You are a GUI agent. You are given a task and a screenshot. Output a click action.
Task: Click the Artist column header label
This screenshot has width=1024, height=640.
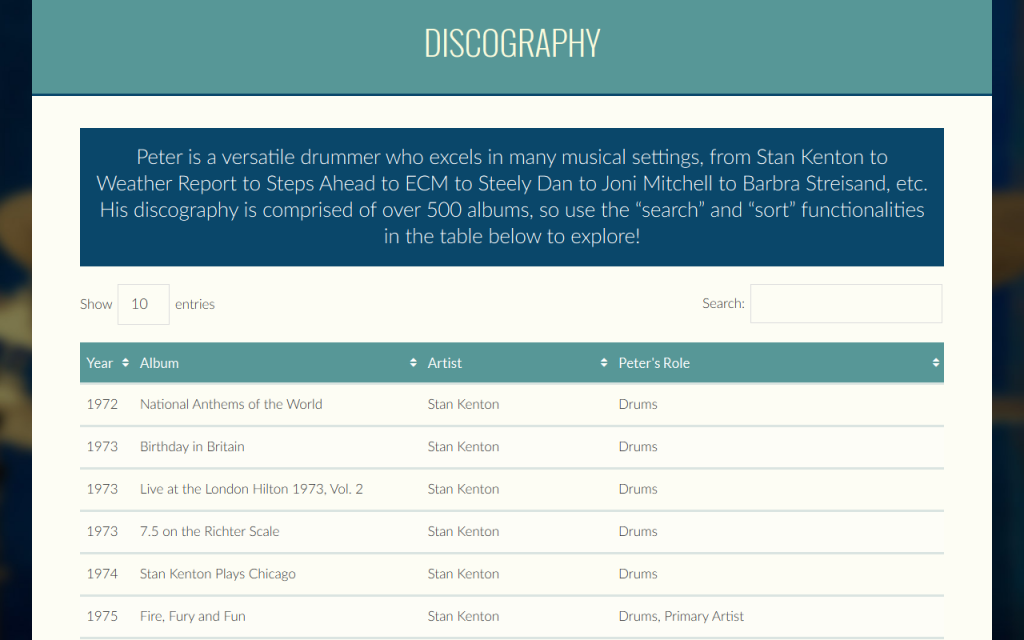pyautogui.click(x=445, y=363)
